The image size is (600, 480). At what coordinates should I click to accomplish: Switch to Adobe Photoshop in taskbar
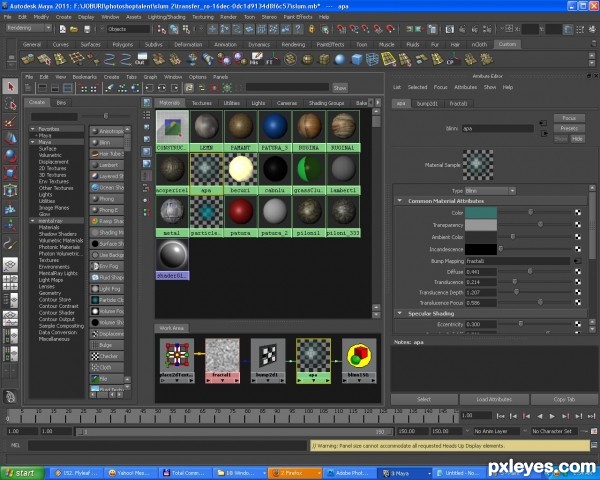pos(349,473)
